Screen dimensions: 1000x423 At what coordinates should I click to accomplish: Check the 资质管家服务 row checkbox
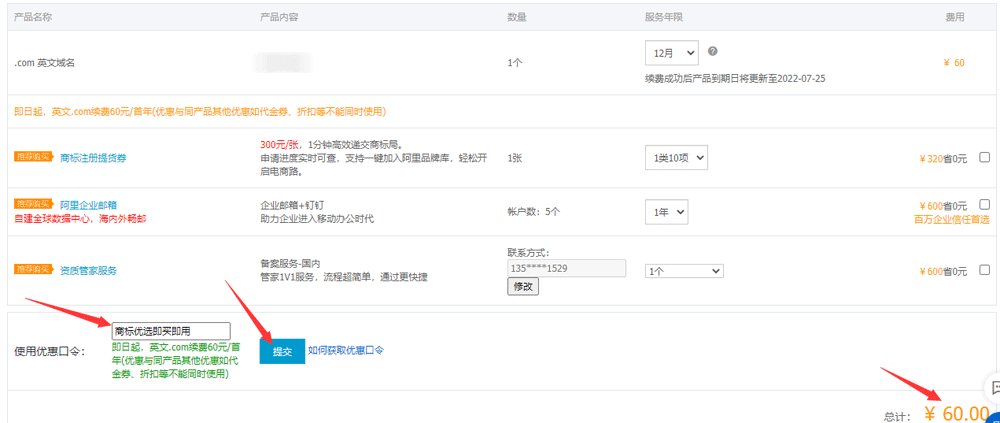(x=985, y=270)
